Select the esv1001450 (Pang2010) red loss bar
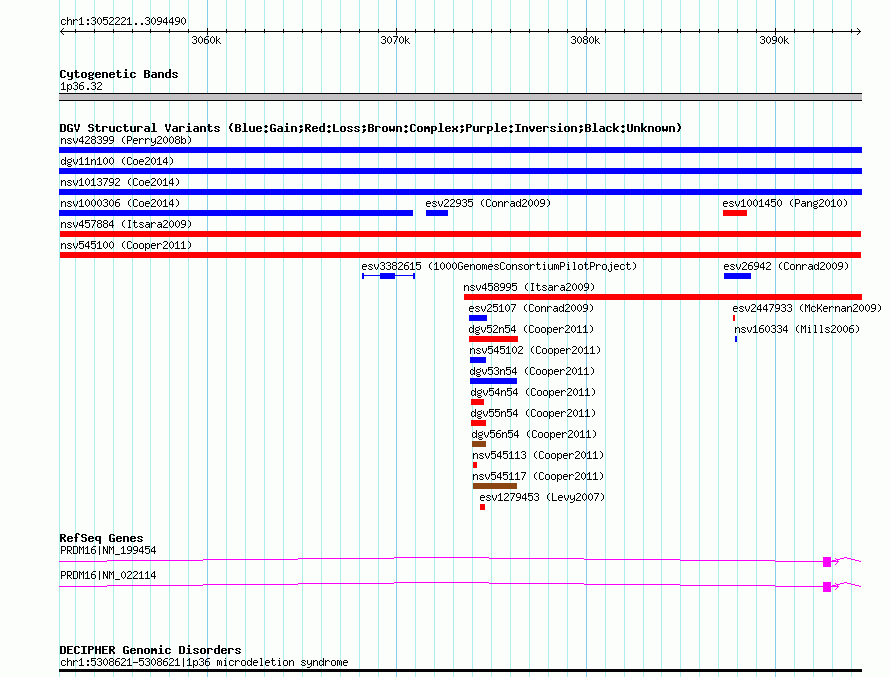The width and height of the screenshot is (890, 677). (x=735, y=213)
